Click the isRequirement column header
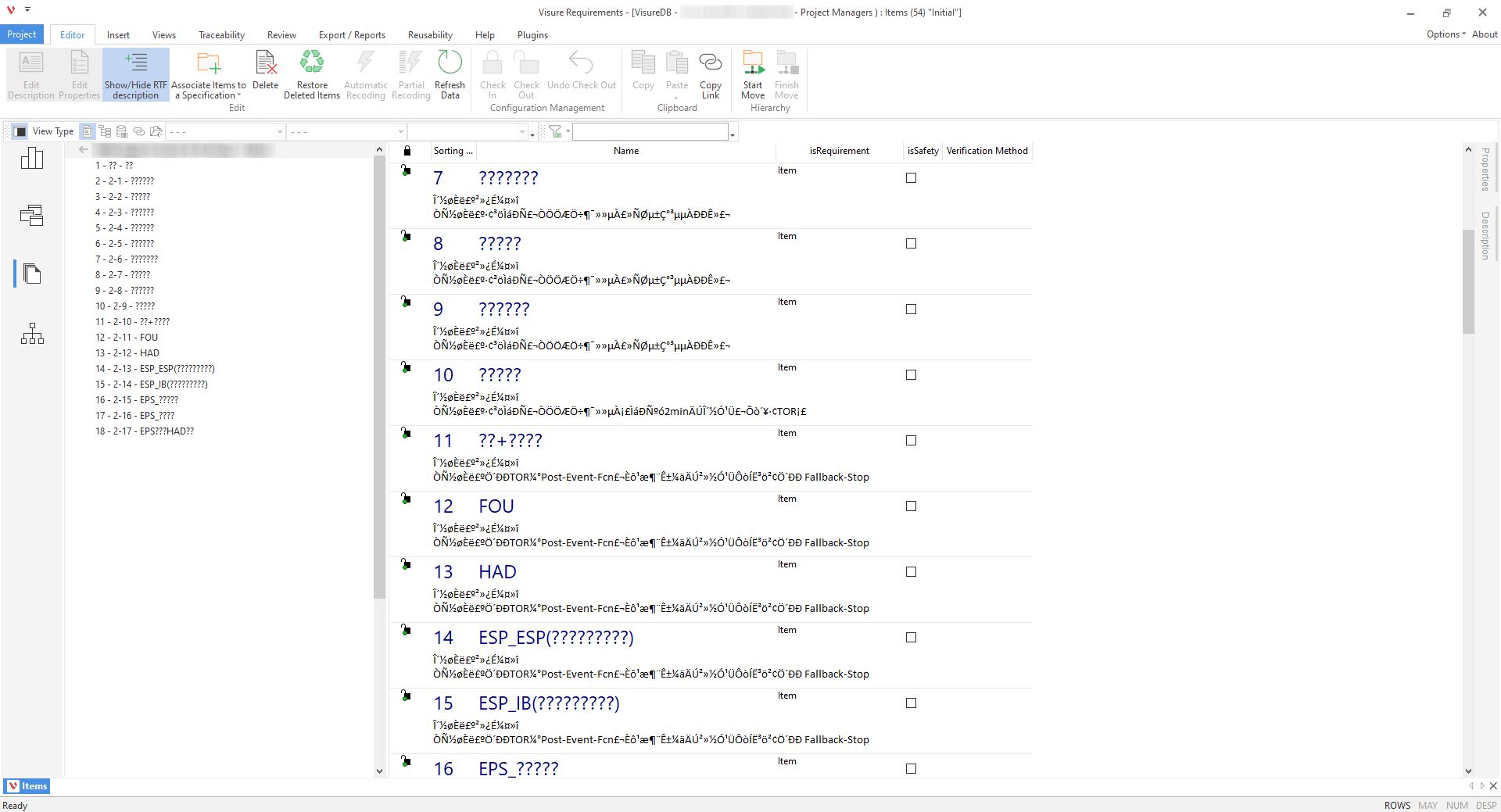This screenshot has width=1501, height=812. [839, 151]
